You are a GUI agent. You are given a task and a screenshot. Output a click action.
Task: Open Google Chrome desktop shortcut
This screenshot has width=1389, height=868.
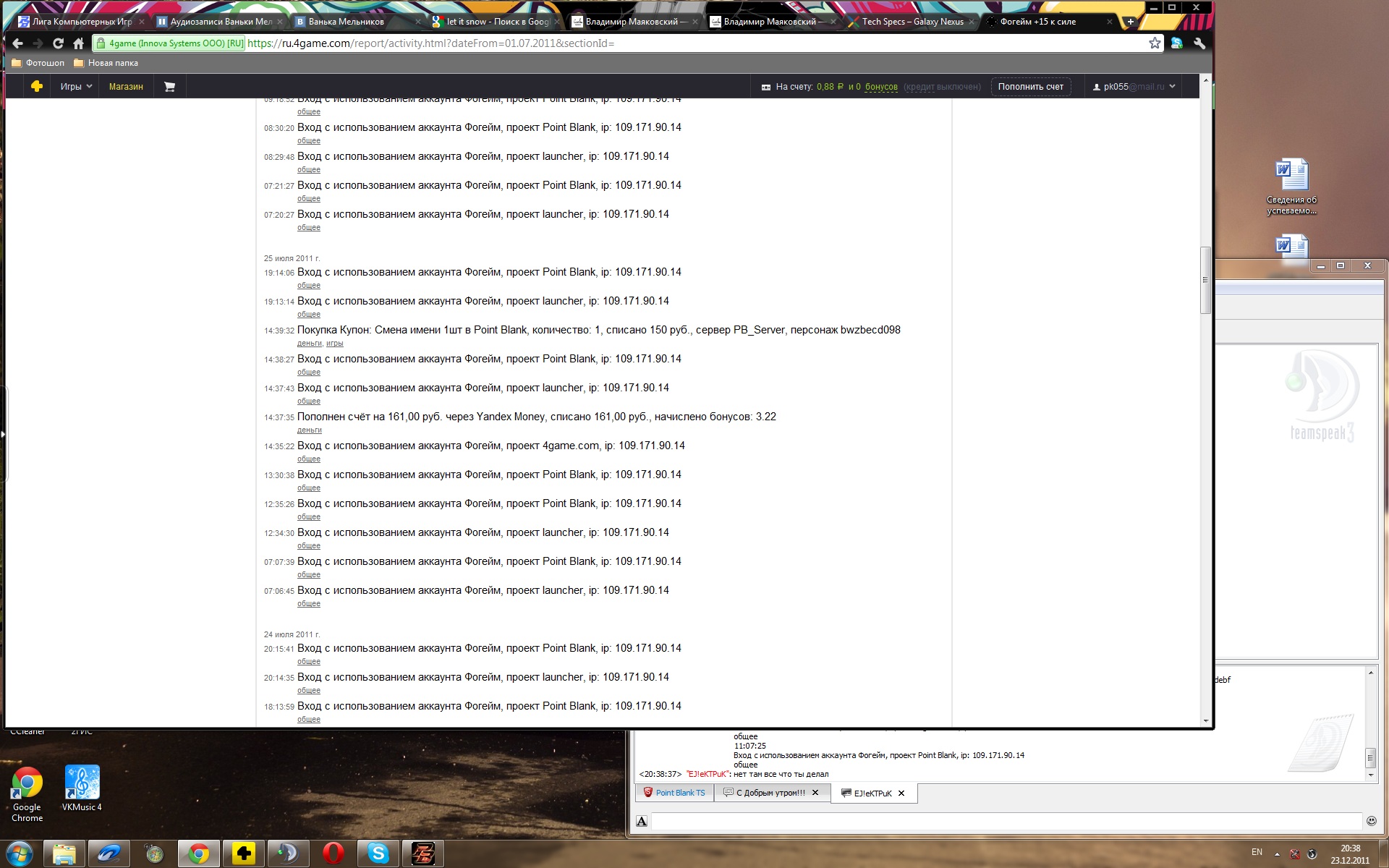click(27, 793)
